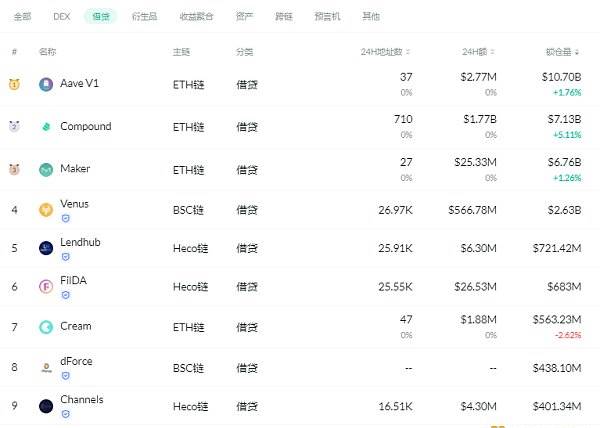Click the shield badge under dForce
This screenshot has width=600, height=428.
[x=66, y=376]
